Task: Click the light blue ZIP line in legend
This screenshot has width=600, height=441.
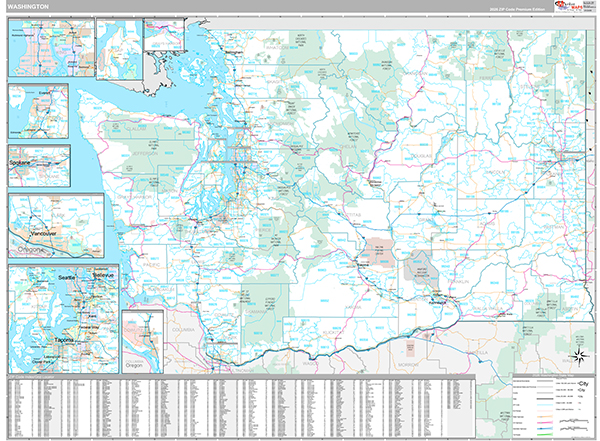Action: coord(545,404)
